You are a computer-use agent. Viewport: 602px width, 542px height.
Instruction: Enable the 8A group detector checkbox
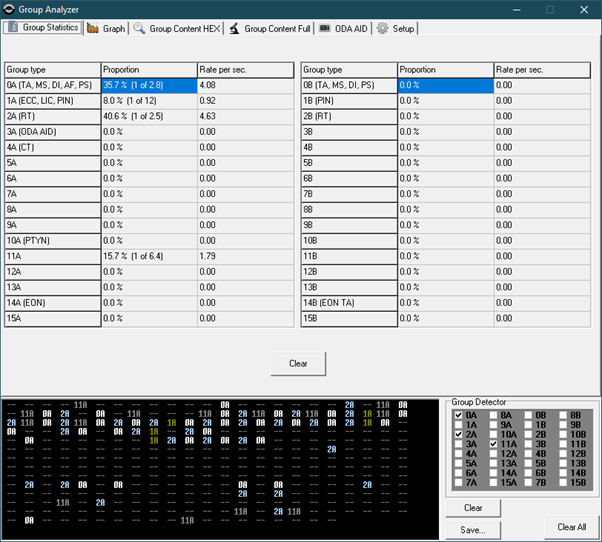click(x=494, y=414)
